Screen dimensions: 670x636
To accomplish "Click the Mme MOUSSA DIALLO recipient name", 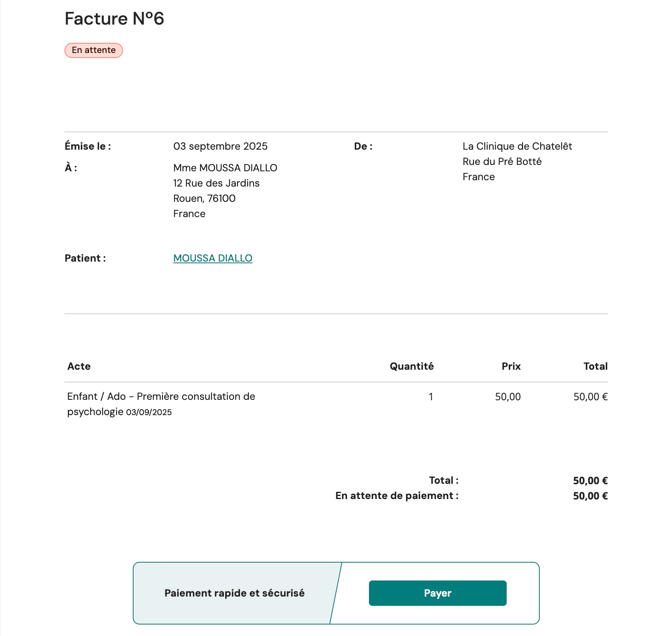I will tap(225, 168).
